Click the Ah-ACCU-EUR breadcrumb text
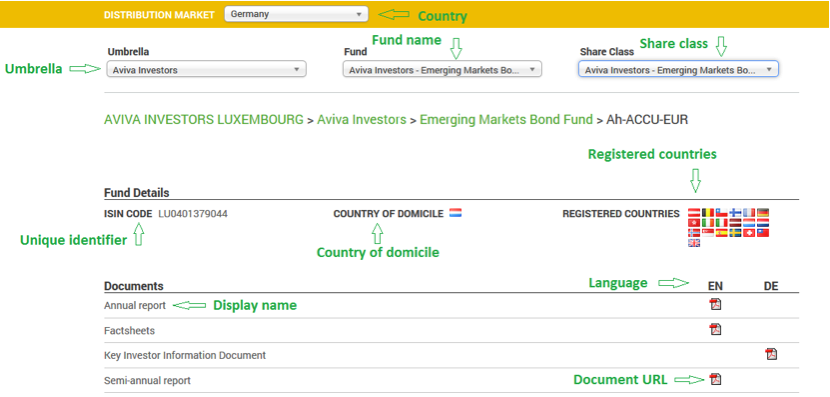This screenshot has width=830, height=397. tap(647, 120)
